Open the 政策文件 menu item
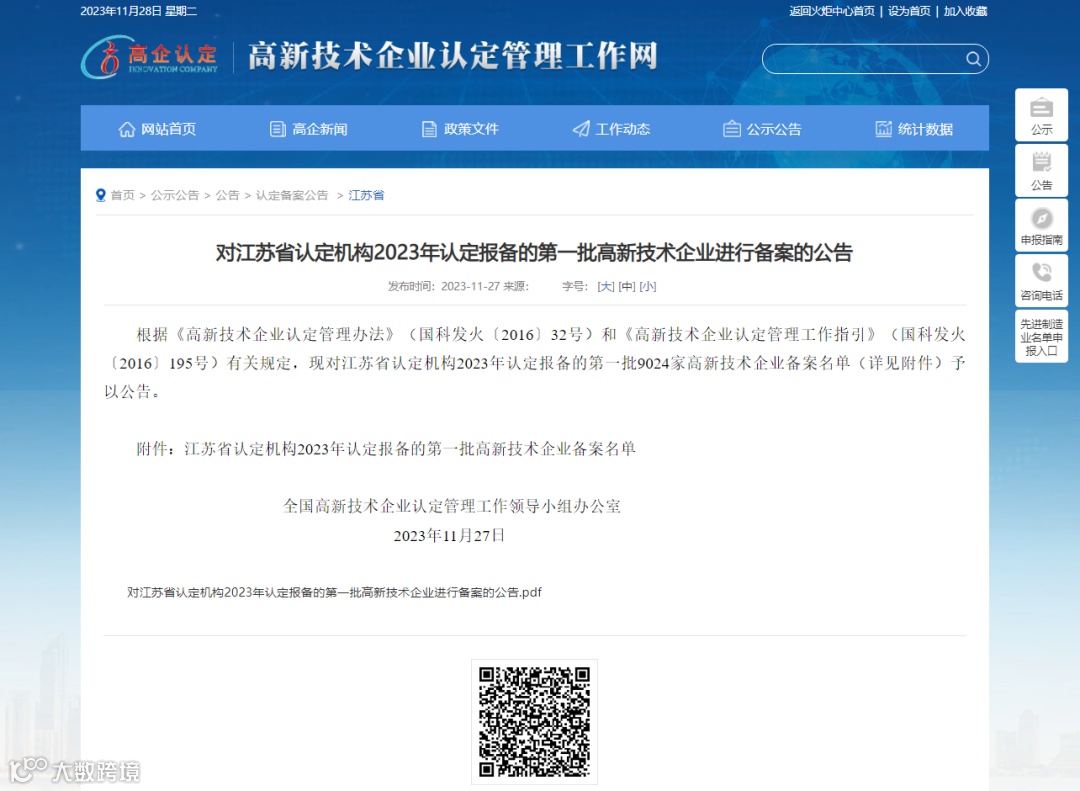 471,129
